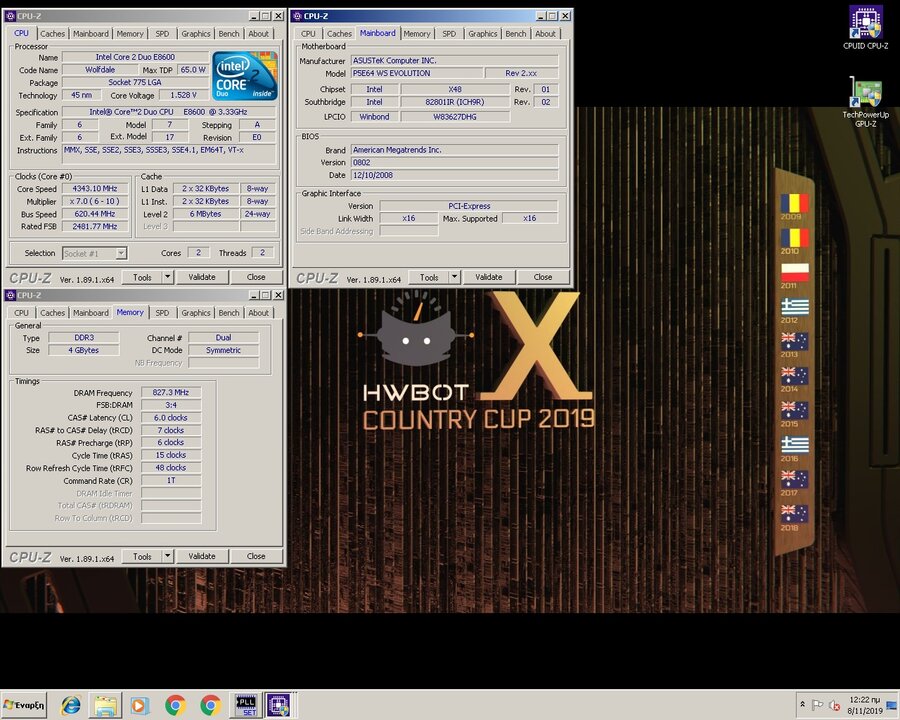Click Core Voltage value 1.528 V
900x720 pixels.
pyautogui.click(x=184, y=95)
